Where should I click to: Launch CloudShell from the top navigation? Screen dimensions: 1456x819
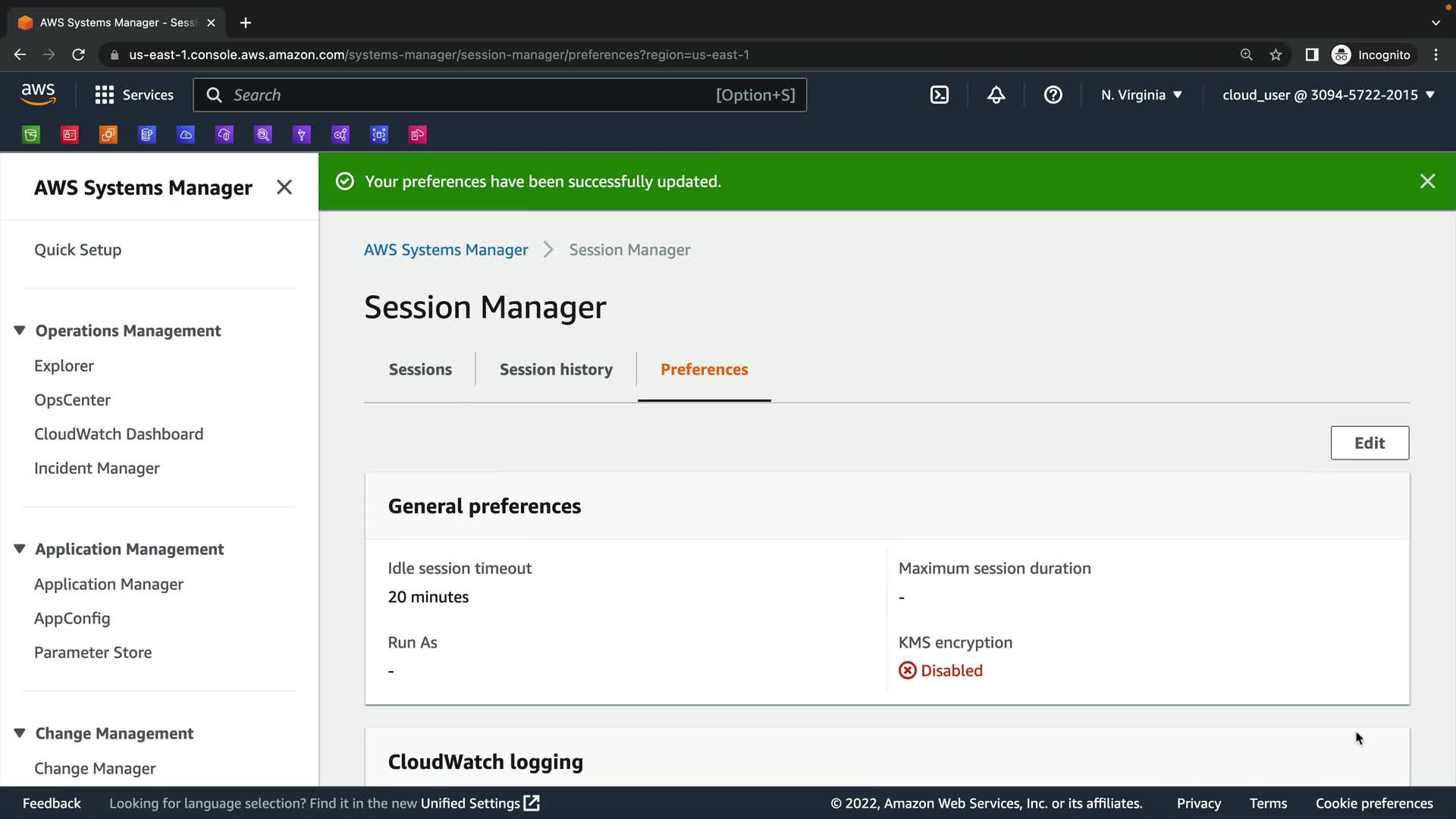(940, 95)
